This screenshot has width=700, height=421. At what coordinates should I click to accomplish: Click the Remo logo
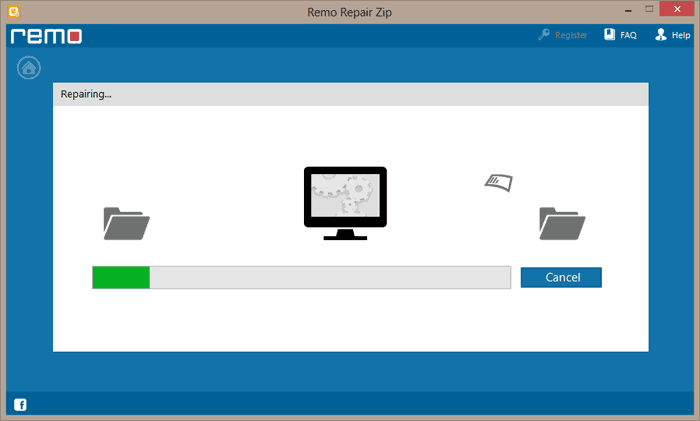coord(46,36)
